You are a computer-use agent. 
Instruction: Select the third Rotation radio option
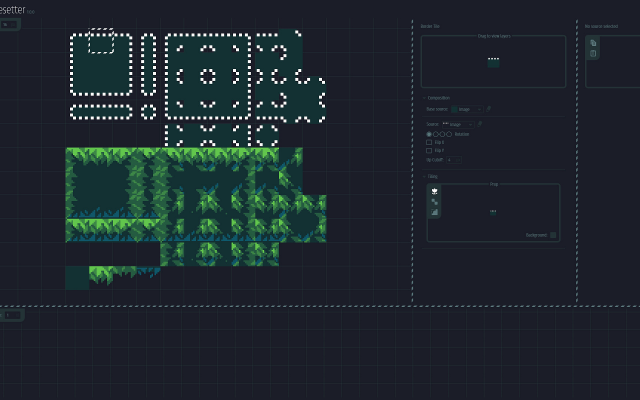442,134
